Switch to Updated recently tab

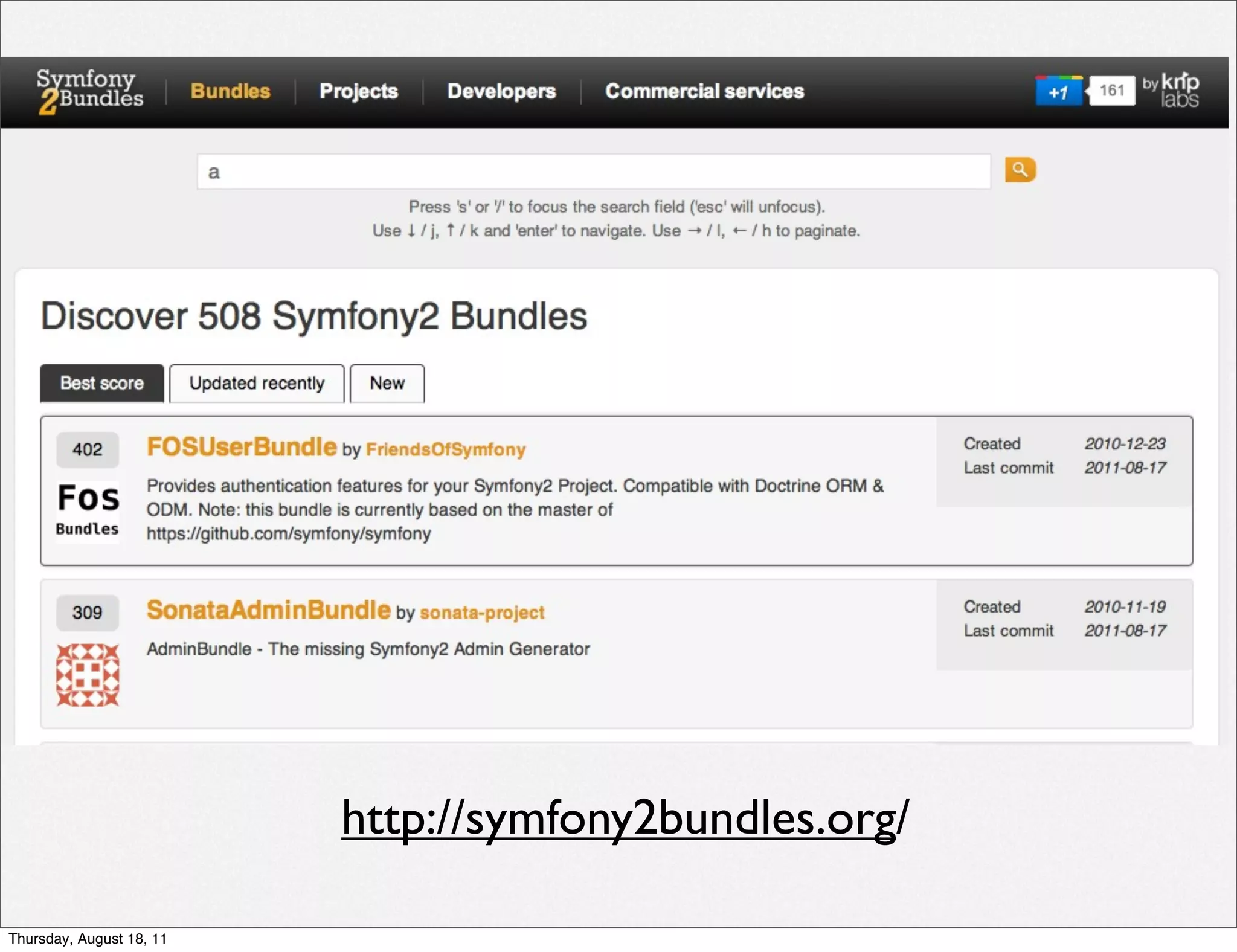coord(257,383)
